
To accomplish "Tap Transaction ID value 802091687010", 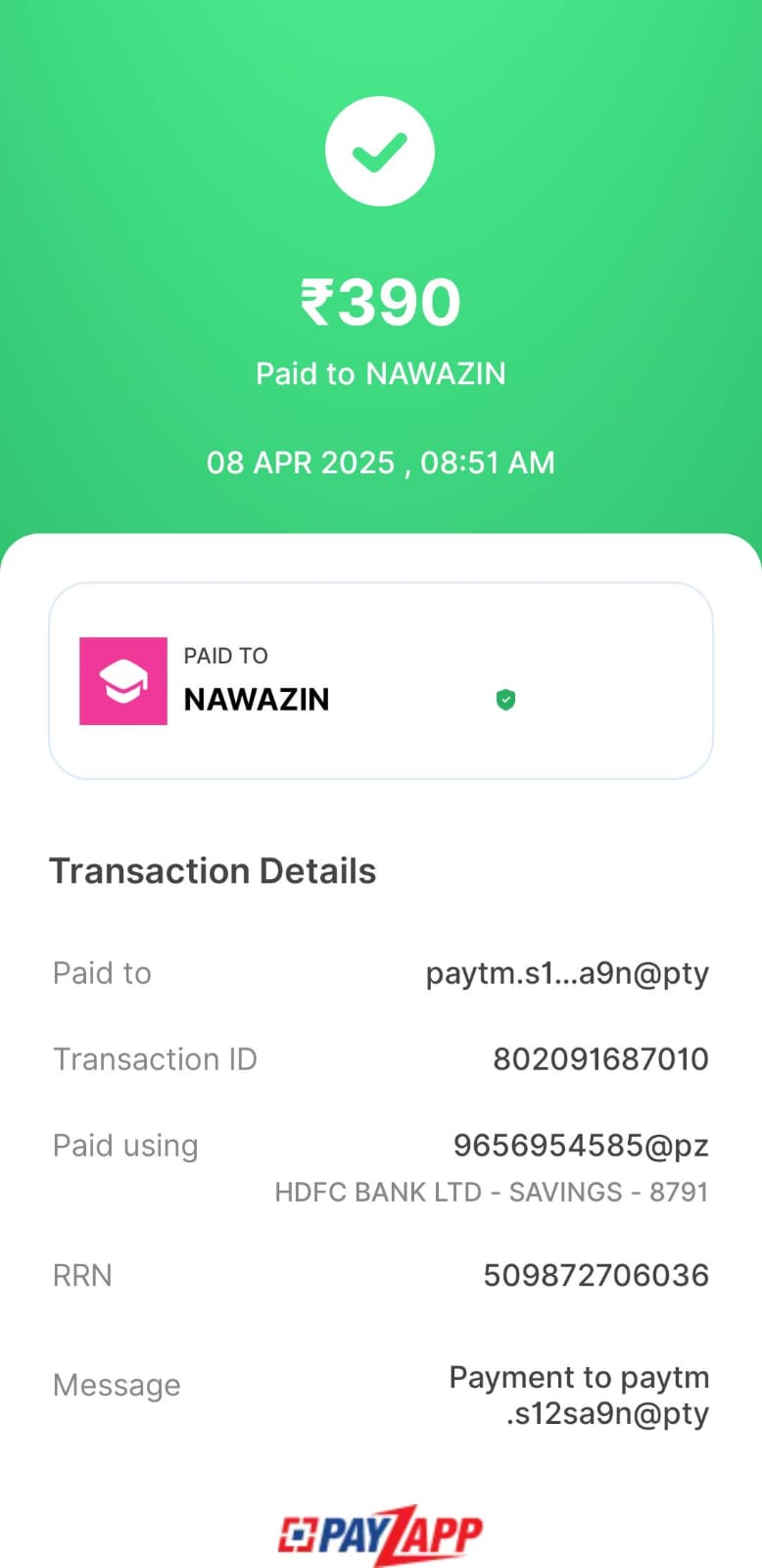I will pos(600,1059).
